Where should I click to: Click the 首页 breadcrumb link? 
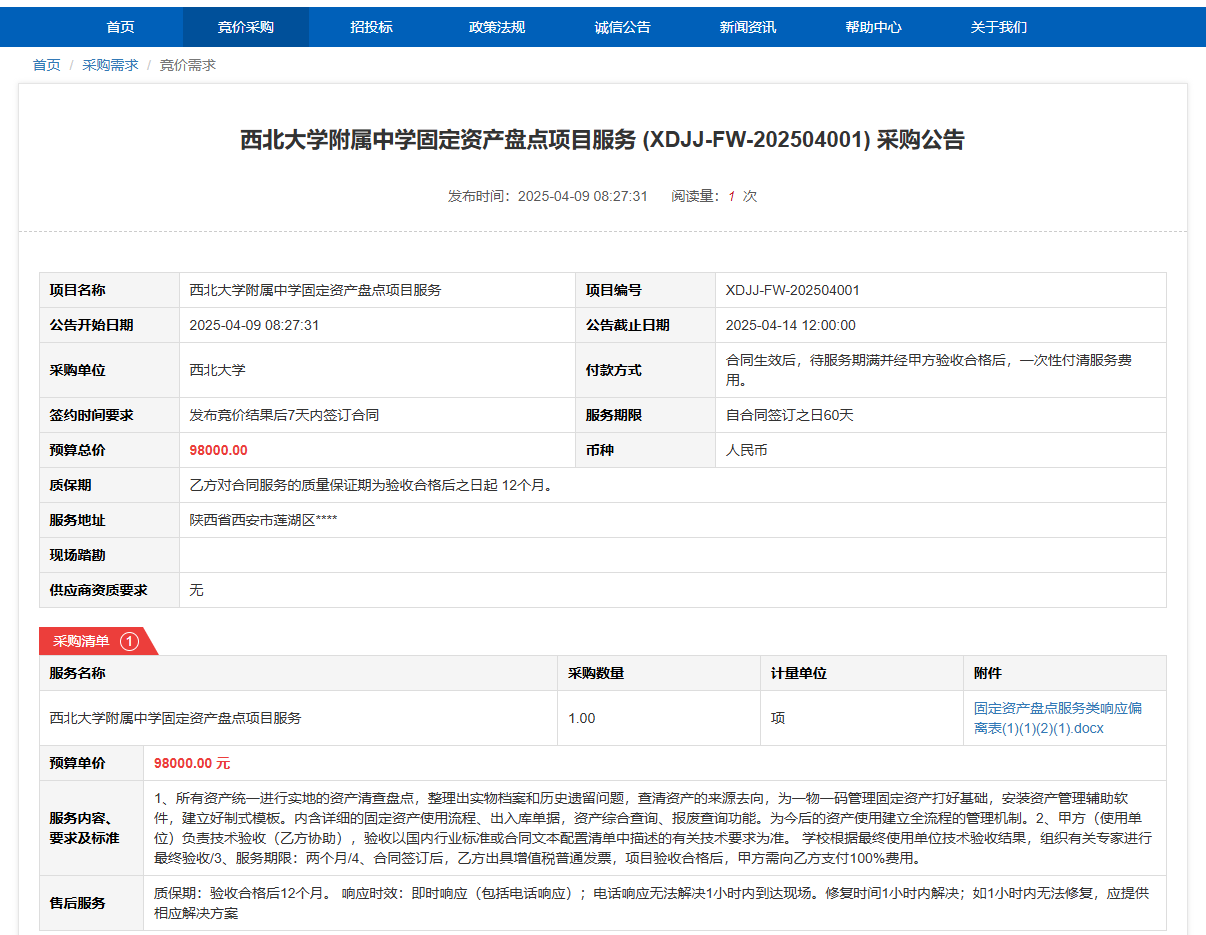click(x=46, y=65)
